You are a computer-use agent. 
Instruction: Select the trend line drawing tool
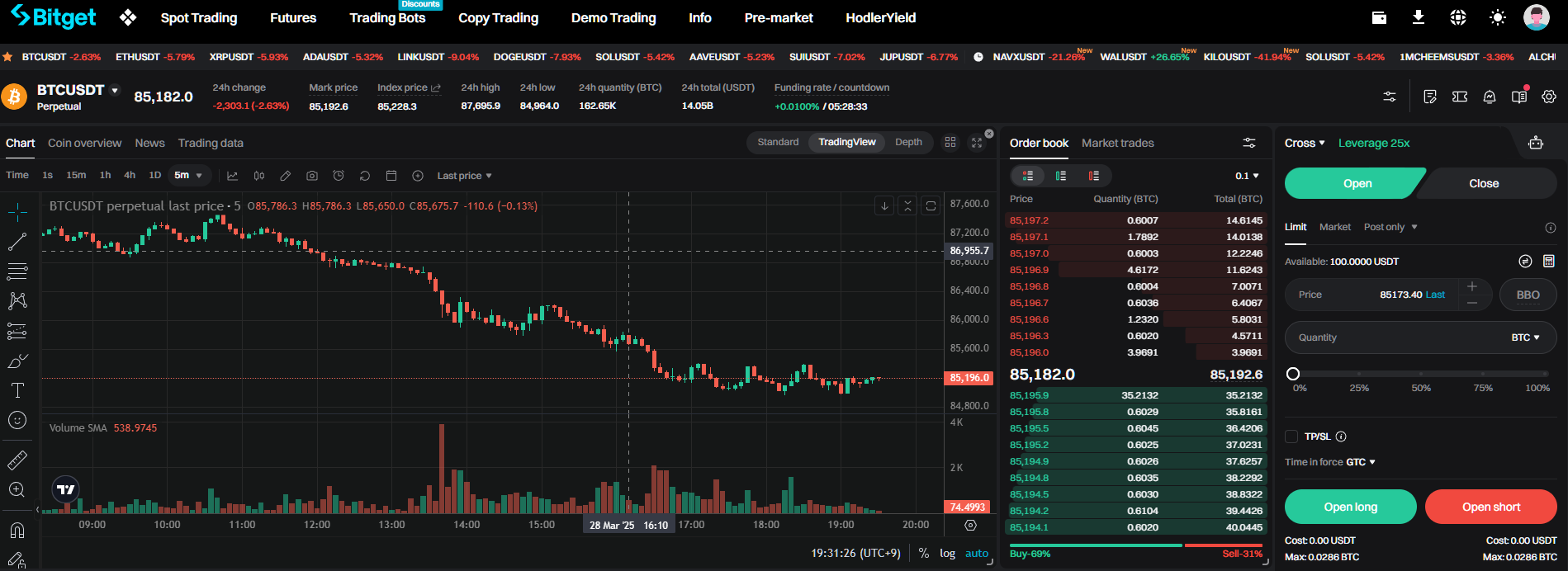click(x=17, y=242)
